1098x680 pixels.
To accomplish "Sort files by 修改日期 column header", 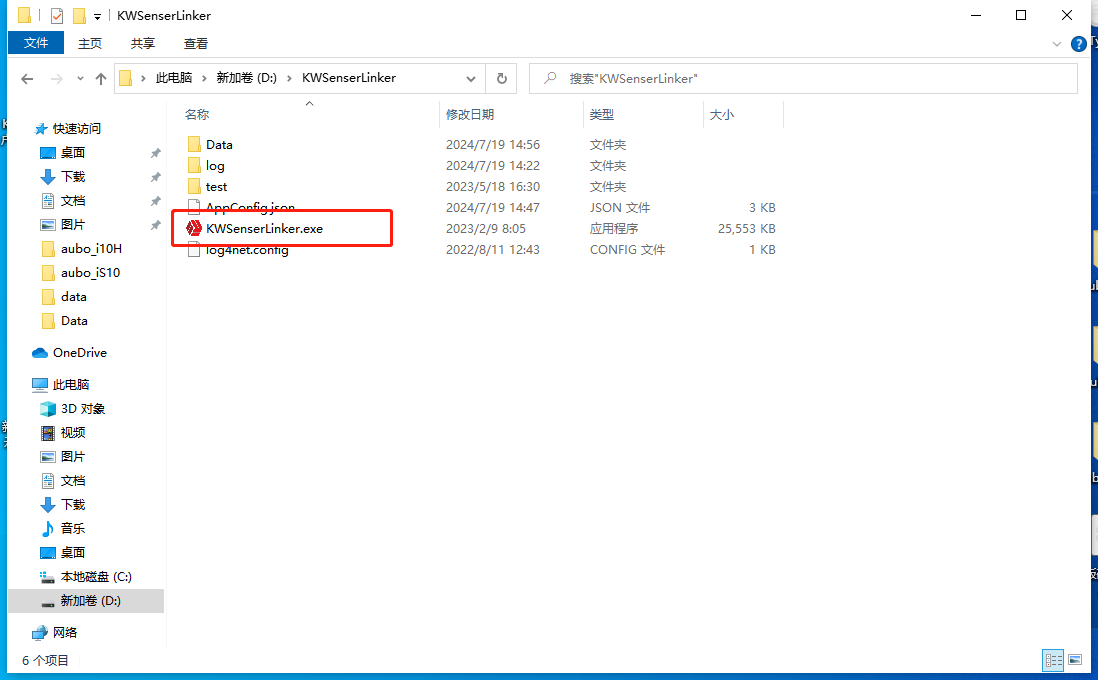I will (470, 115).
